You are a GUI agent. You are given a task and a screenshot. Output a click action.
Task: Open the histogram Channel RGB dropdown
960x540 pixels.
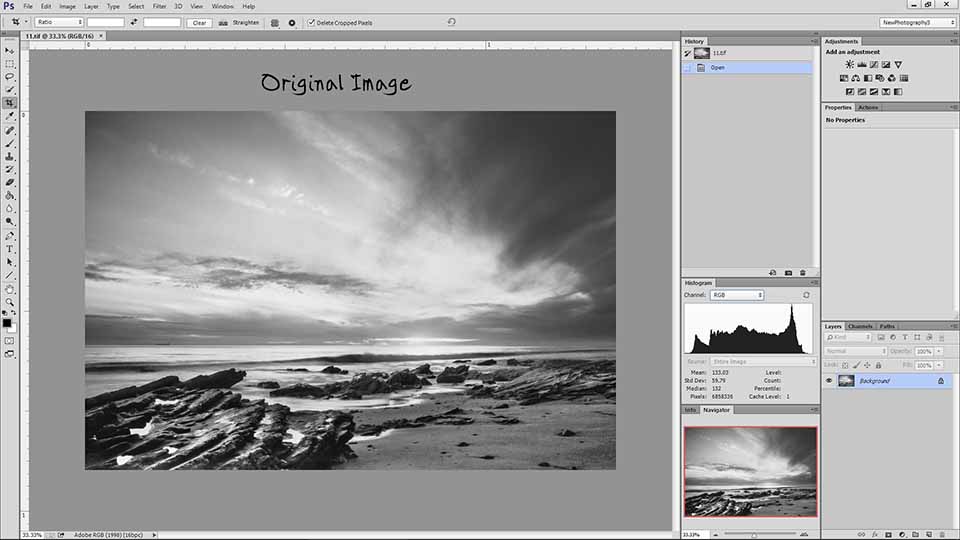(x=737, y=295)
